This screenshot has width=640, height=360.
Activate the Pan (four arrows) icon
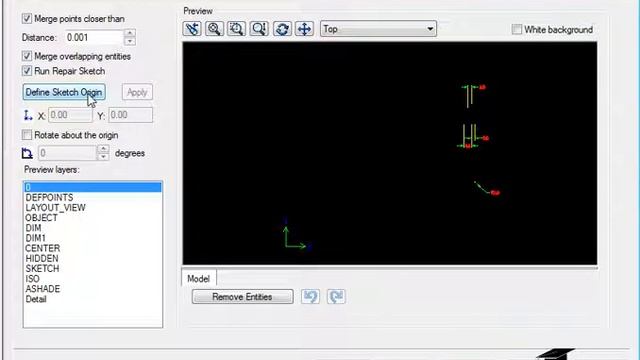point(304,29)
